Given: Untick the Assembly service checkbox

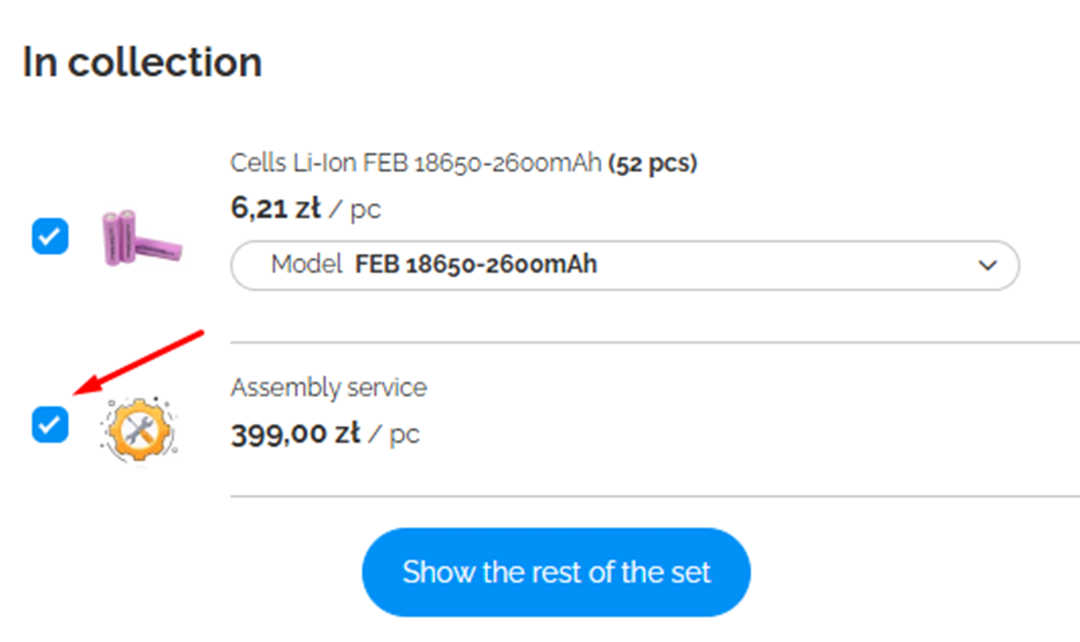Looking at the screenshot, I should (50, 424).
